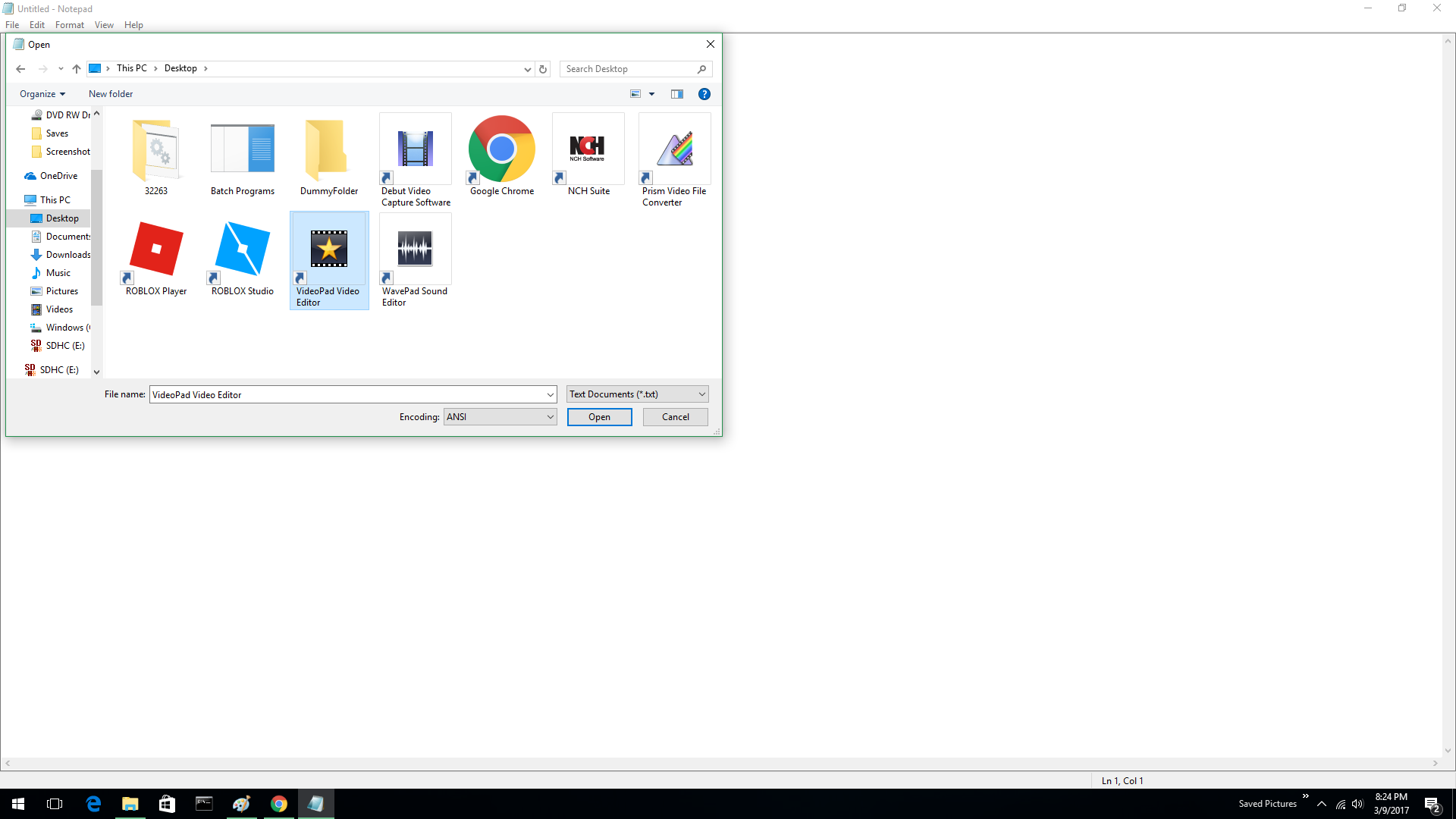Click the New folder button
Screen dimensions: 1456x819
(x=111, y=94)
